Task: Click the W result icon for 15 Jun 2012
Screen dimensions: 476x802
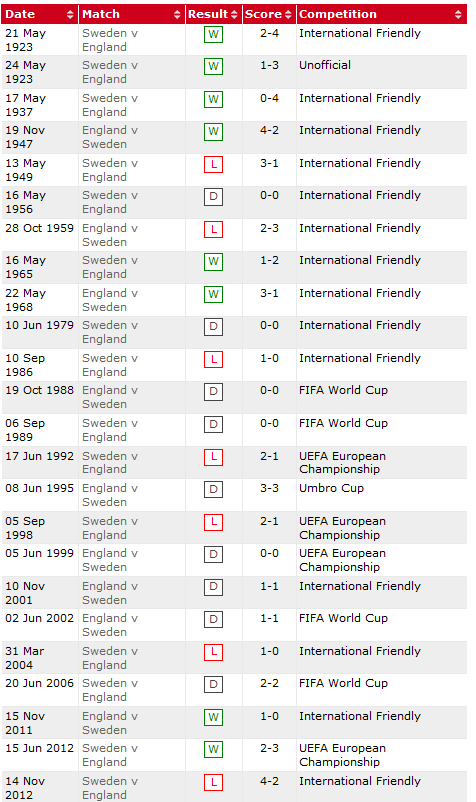Action: pyautogui.click(x=213, y=750)
